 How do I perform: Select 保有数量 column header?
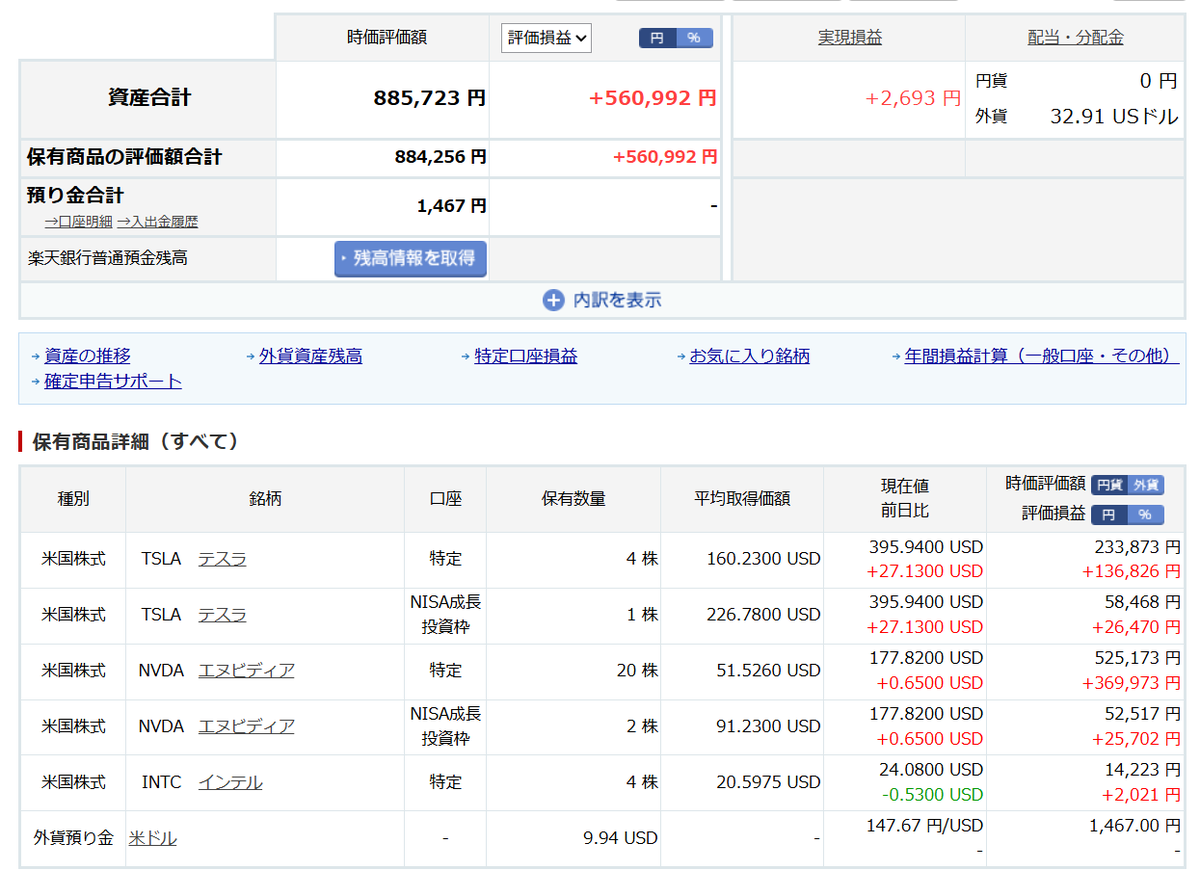pos(574,498)
